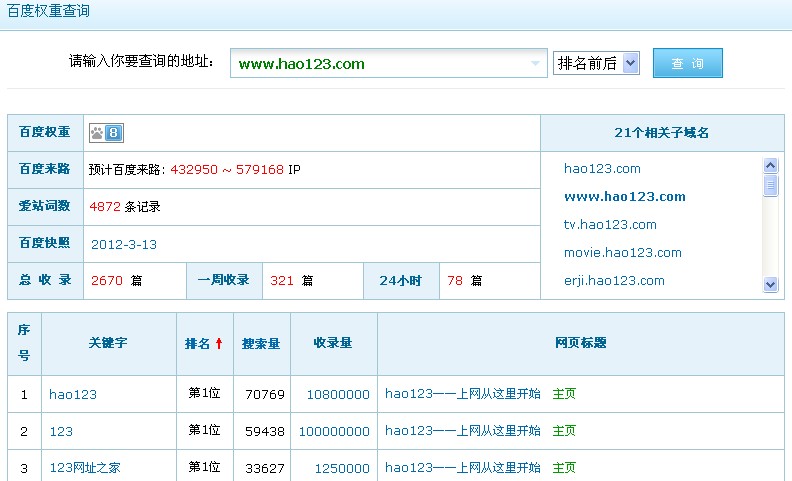Click the Baidu weight 8 paw badge
Image resolution: width=792 pixels, height=481 pixels.
click(107, 133)
